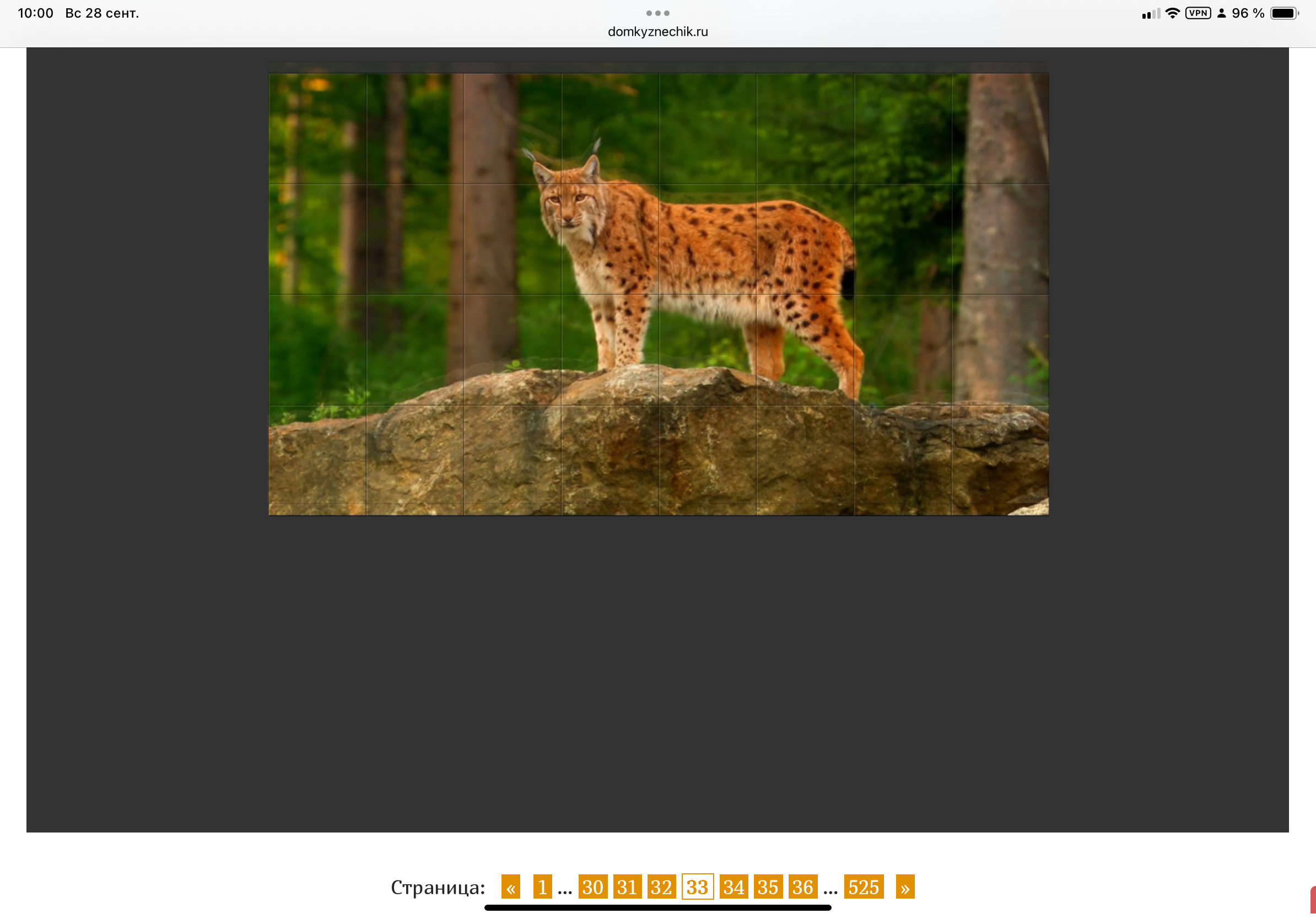Viewport: 1316px width, 919px height.
Task: Jump to last page 525
Action: 863,887
